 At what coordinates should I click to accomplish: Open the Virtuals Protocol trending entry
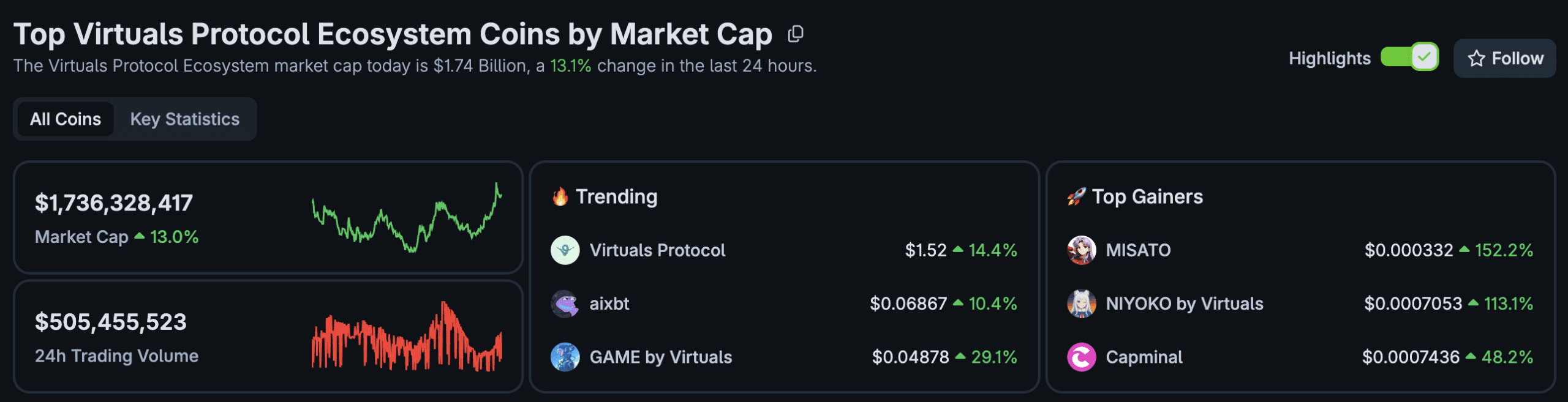[656, 250]
